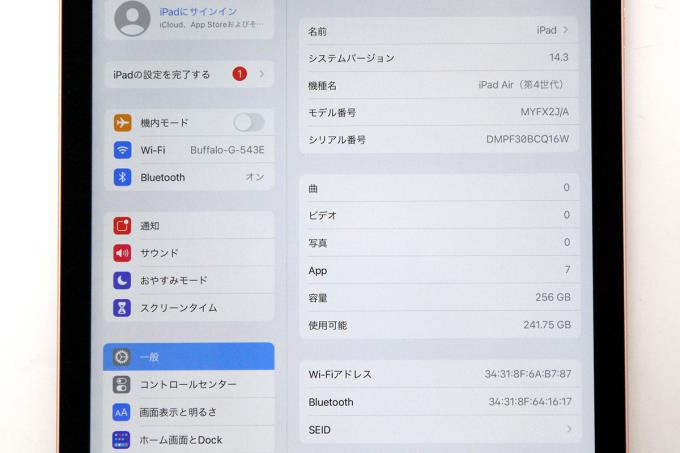The height and width of the screenshot is (453, 680).
Task: Tap the スクリーンタイム hourglass icon
Action: 122,308
